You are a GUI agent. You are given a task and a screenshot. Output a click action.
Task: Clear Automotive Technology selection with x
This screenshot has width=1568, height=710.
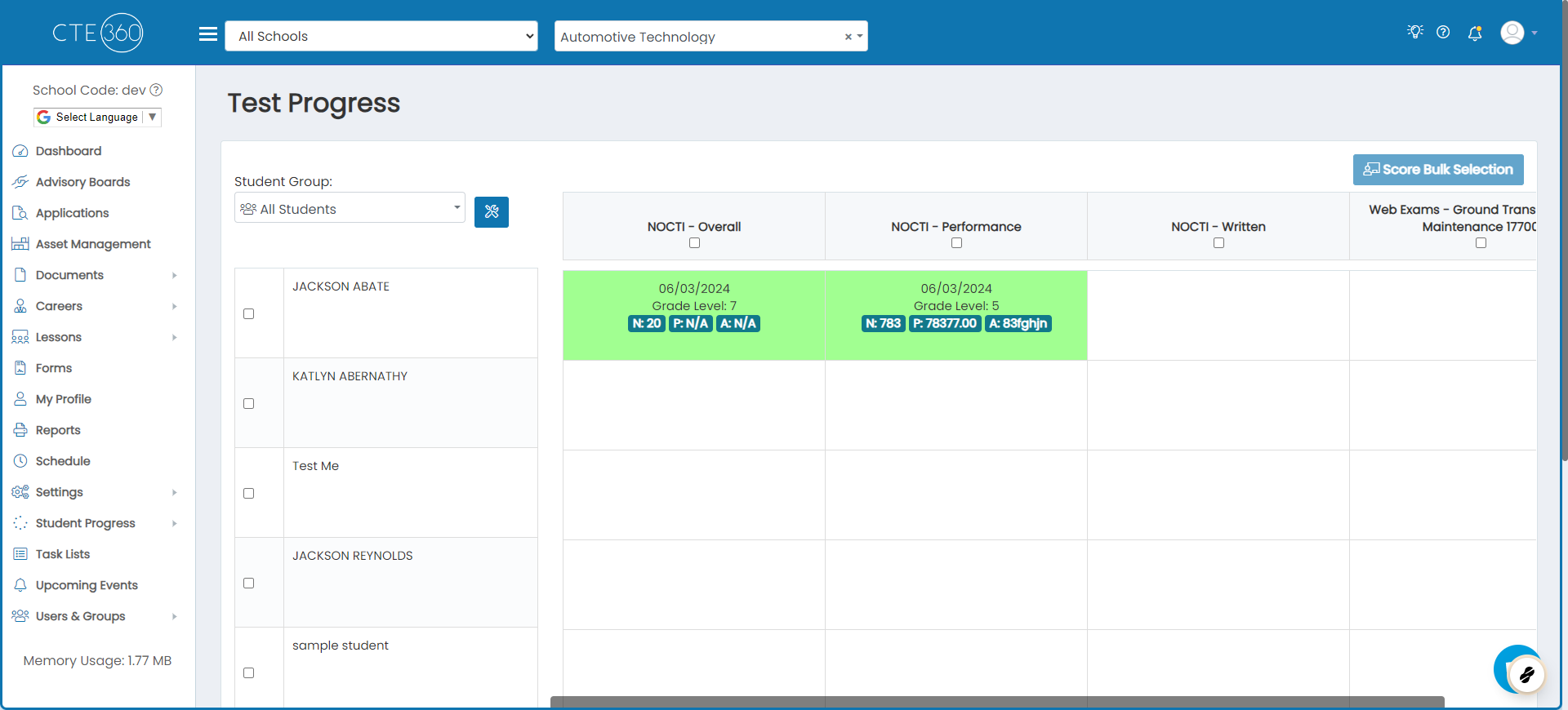848,37
